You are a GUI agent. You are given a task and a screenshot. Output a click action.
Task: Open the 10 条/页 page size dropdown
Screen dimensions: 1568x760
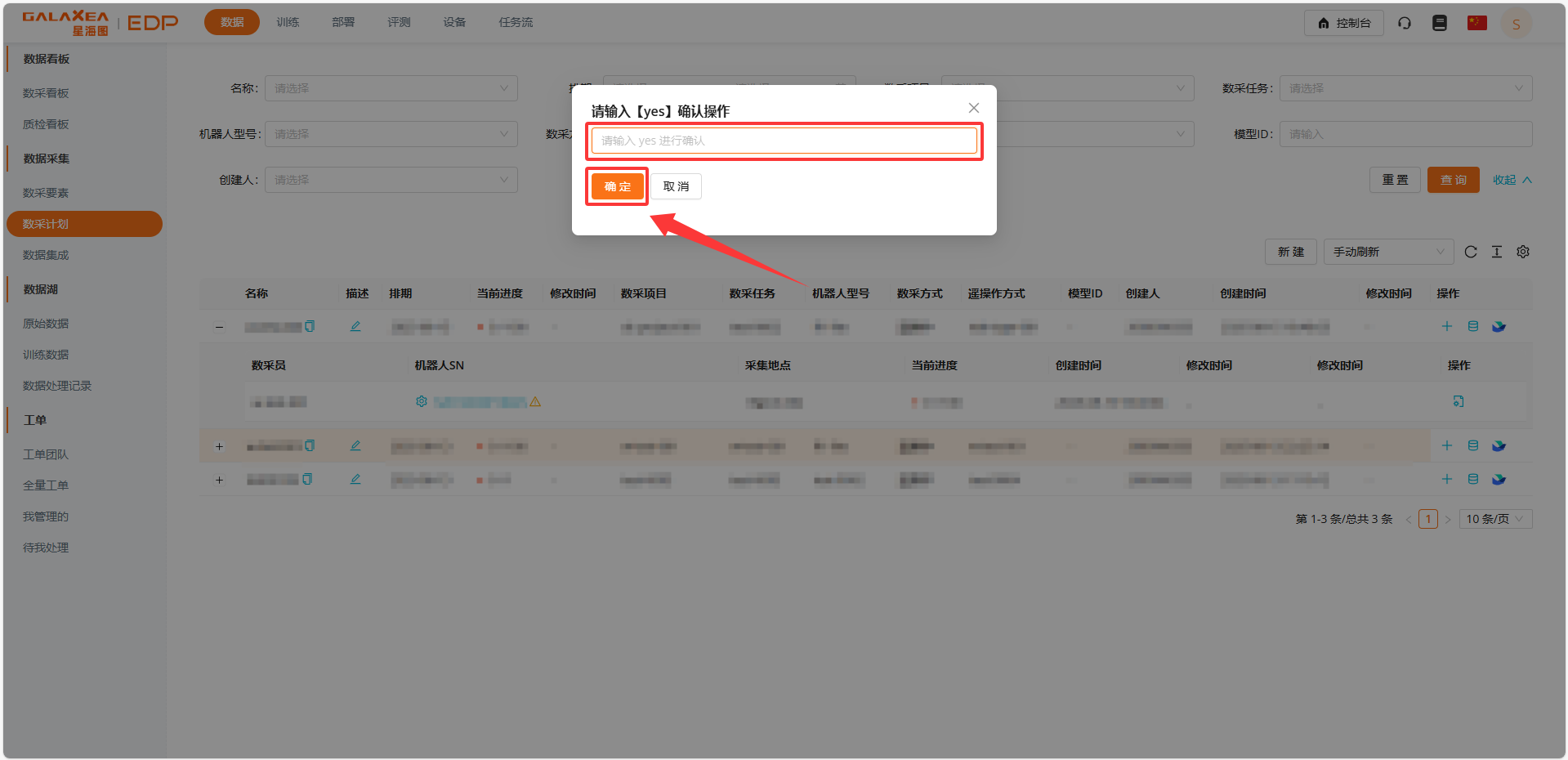pos(1494,519)
